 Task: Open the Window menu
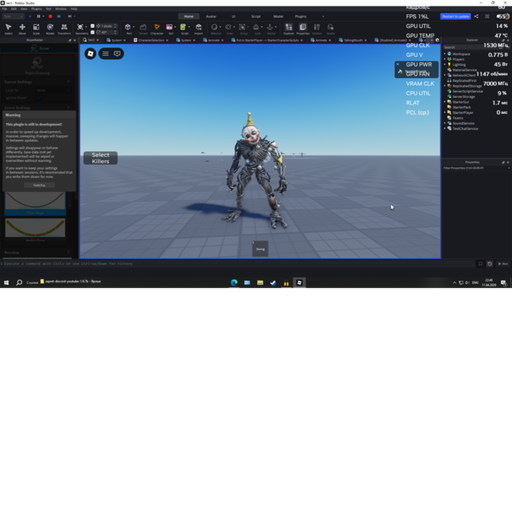61,9
